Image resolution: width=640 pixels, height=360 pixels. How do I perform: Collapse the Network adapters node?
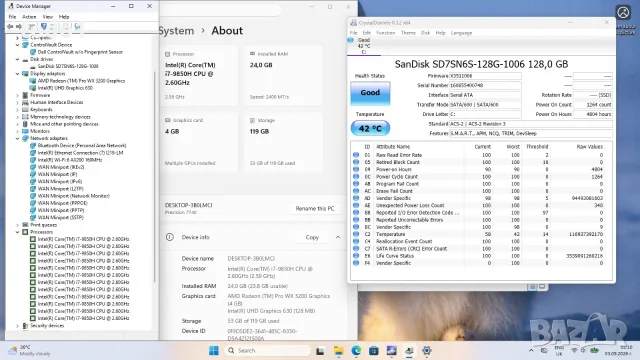click(18, 138)
